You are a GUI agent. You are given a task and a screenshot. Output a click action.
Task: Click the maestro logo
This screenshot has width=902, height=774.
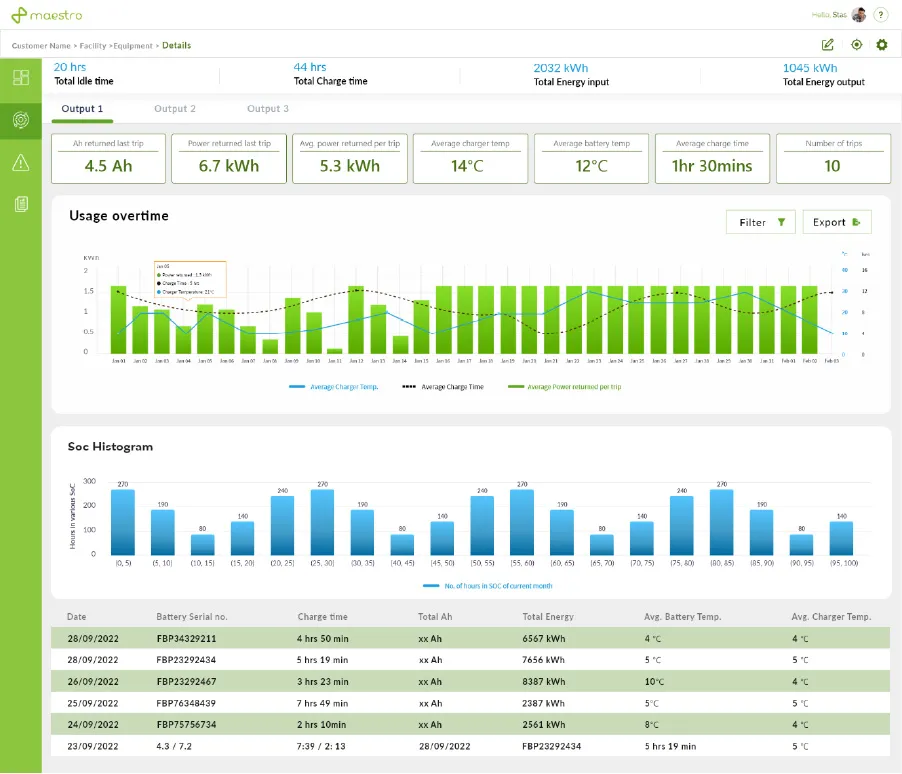click(x=47, y=15)
